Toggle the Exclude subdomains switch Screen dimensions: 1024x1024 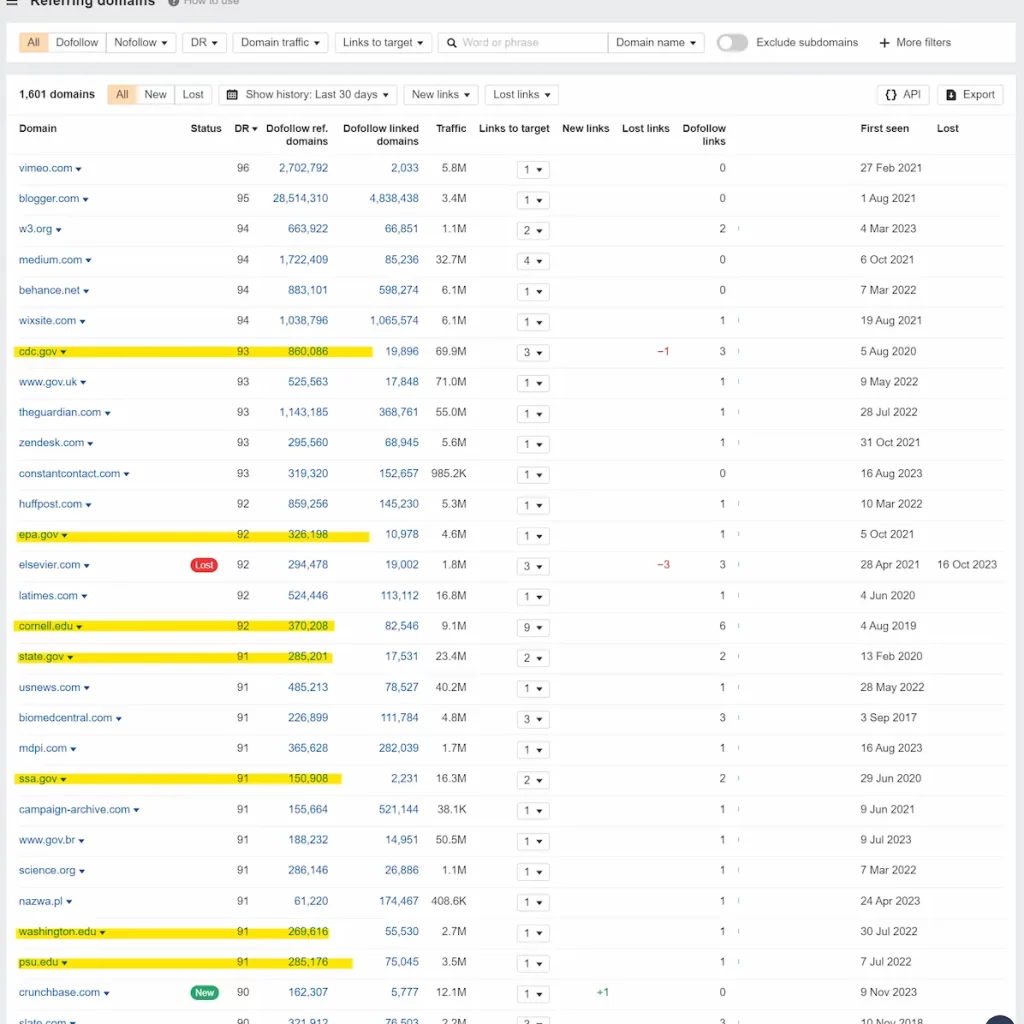[731, 42]
